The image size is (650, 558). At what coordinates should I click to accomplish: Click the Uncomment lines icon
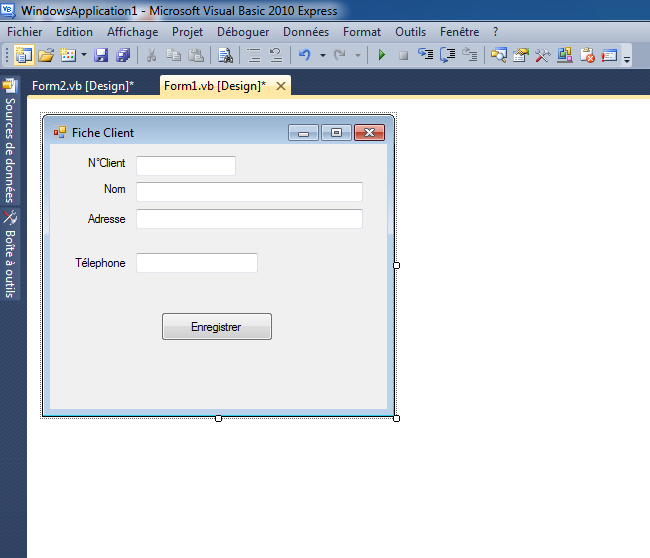(276, 55)
